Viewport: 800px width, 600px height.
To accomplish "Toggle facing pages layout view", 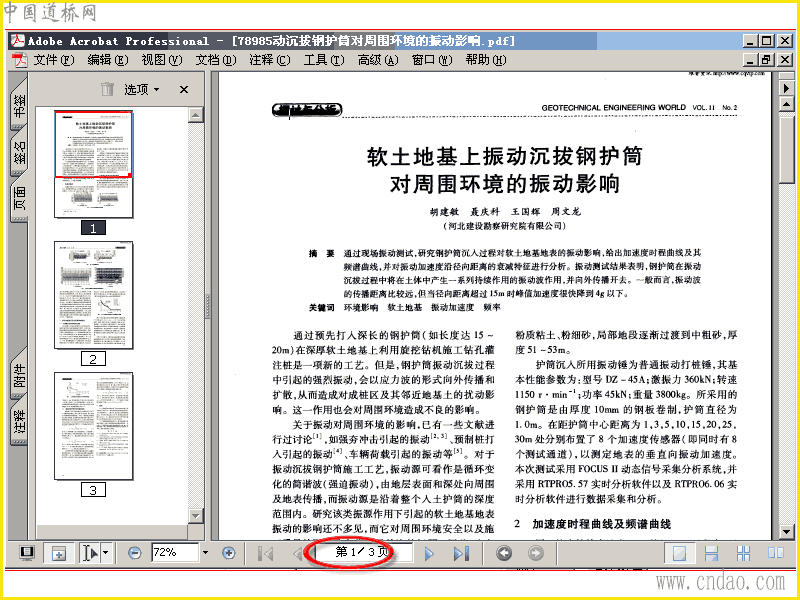I will [776, 553].
